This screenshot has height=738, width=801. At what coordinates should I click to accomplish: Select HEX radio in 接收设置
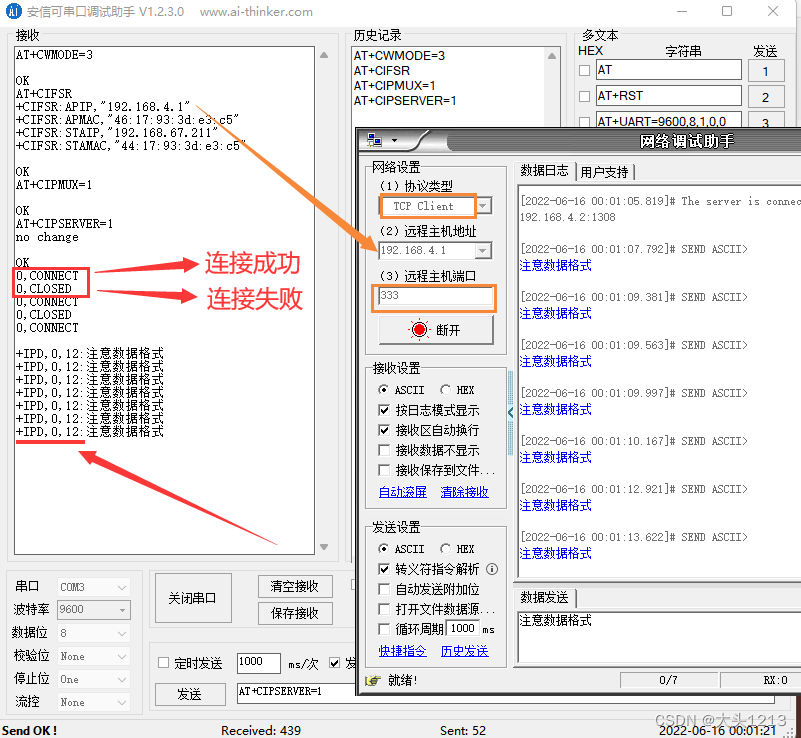[445, 390]
